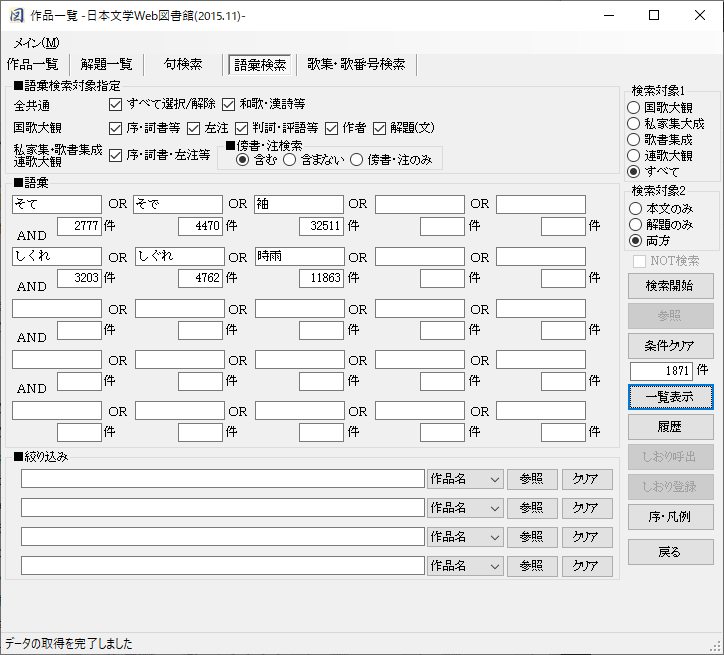Click the word field containing そで
The image size is (724, 655).
coord(178,204)
